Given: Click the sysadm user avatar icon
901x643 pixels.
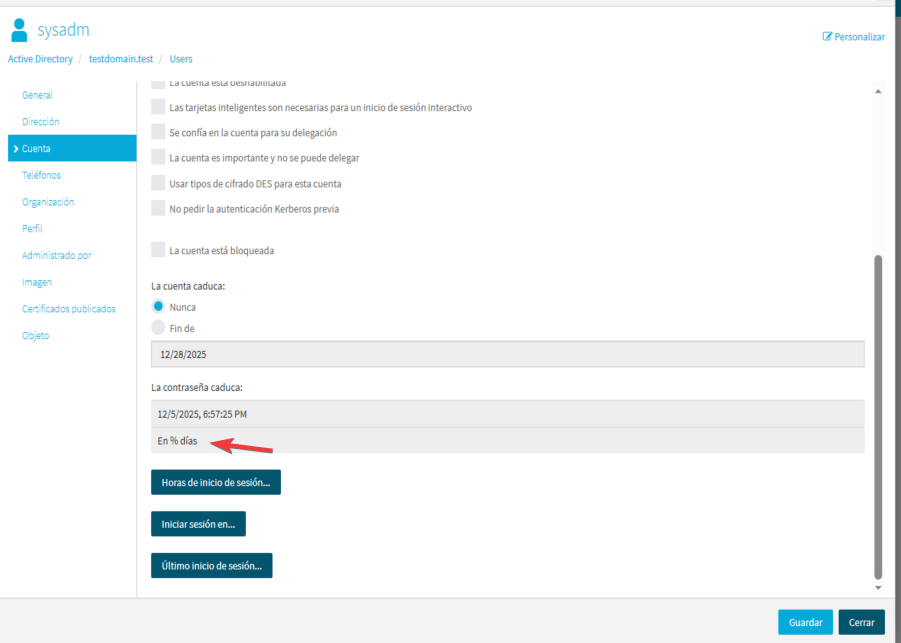Looking at the screenshot, I should (17, 29).
